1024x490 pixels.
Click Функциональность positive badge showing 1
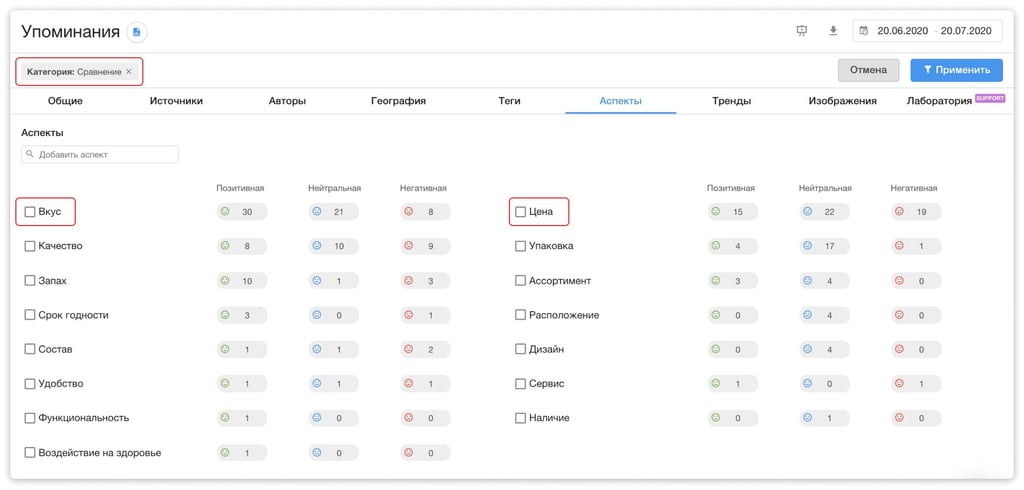[x=242, y=418]
